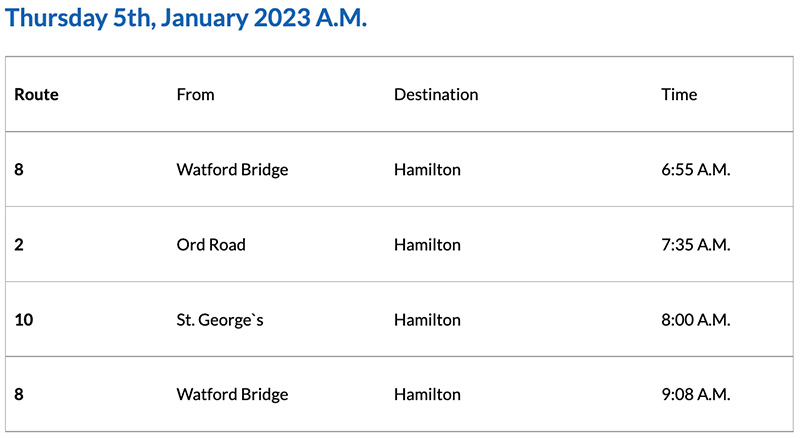The height and width of the screenshot is (438, 800).
Task: Click Hamilton in the Ord Road row
Action: click(x=427, y=245)
